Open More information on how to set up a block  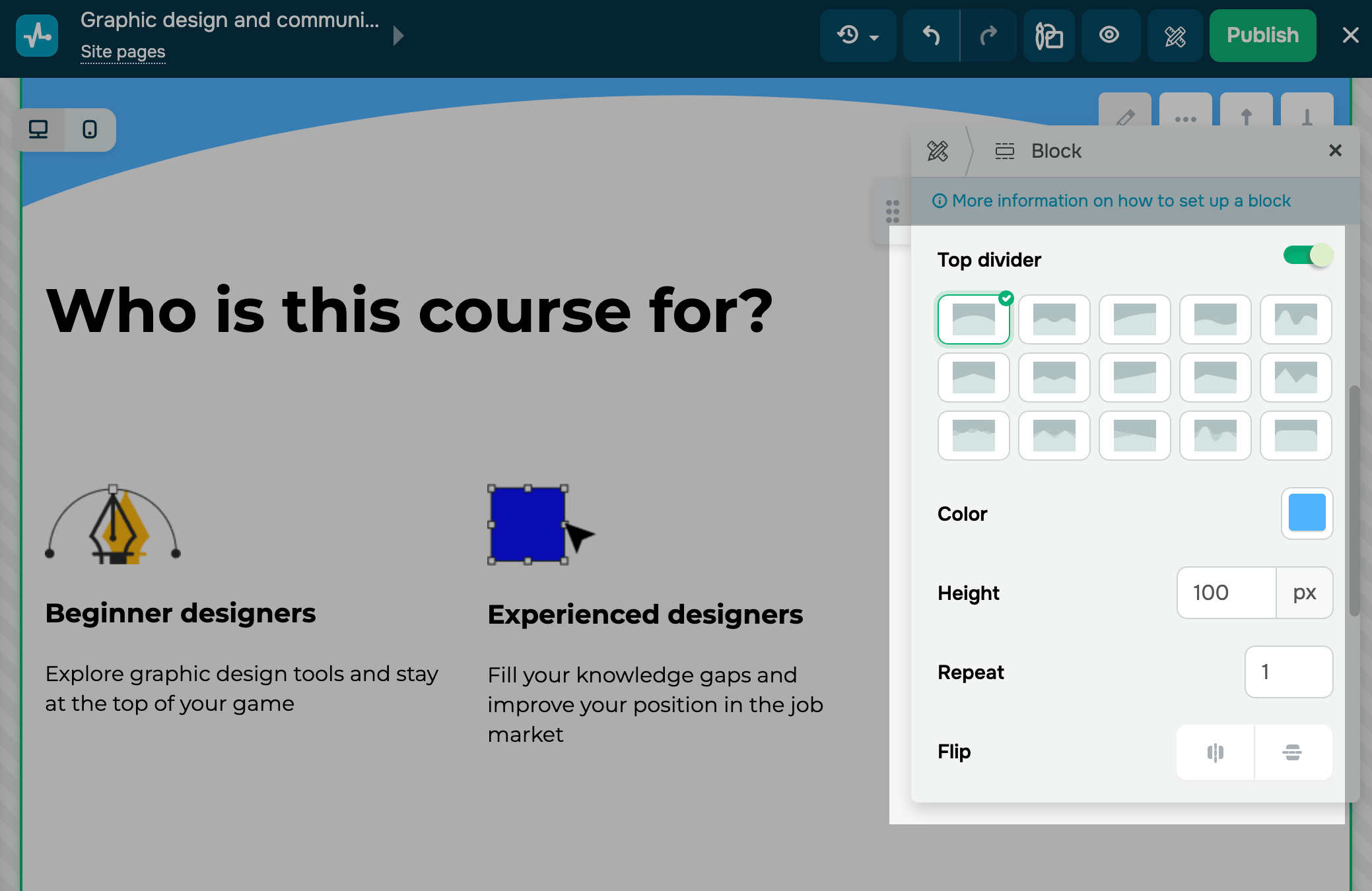1120,201
